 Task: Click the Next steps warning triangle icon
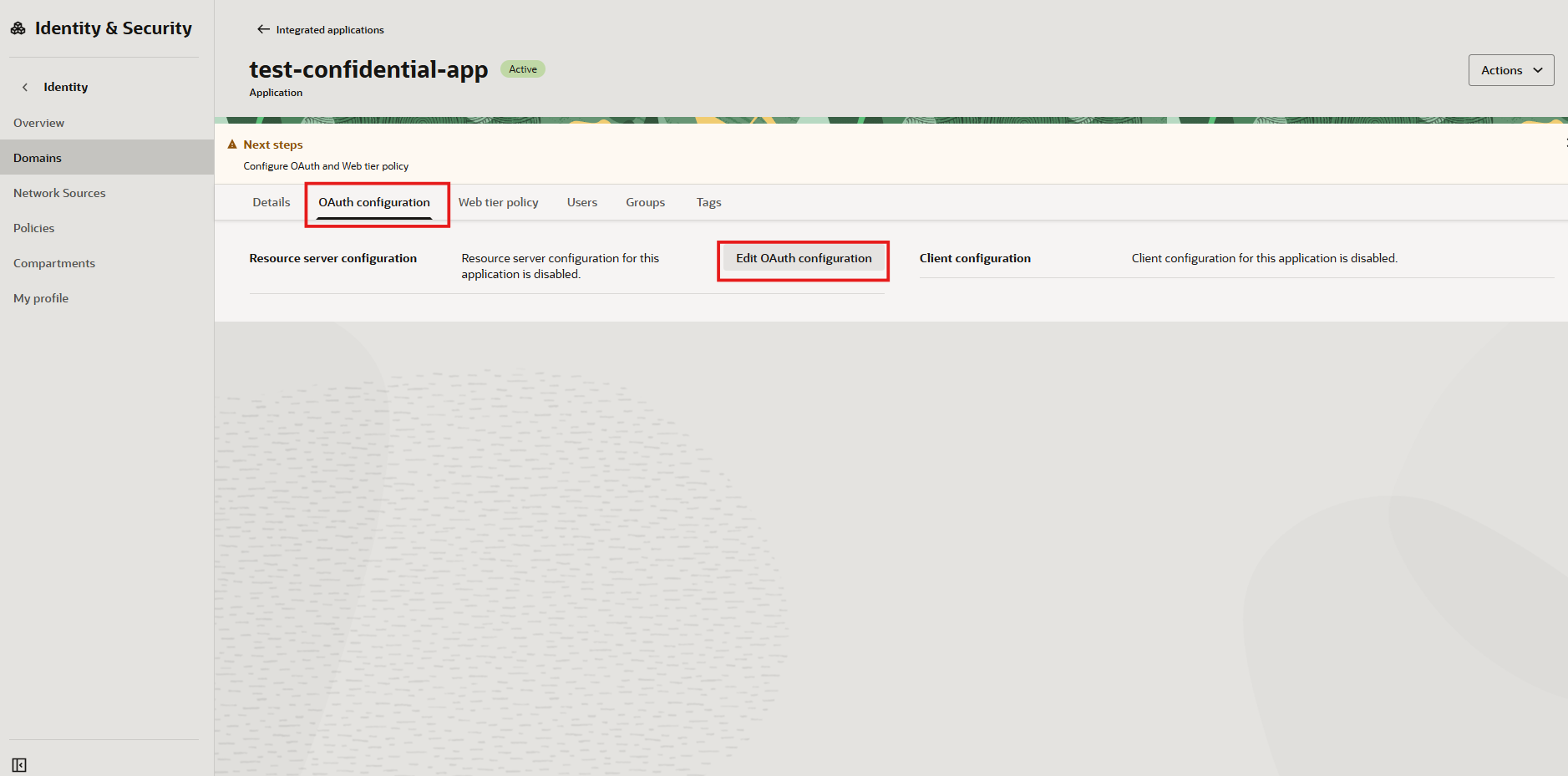tap(232, 145)
